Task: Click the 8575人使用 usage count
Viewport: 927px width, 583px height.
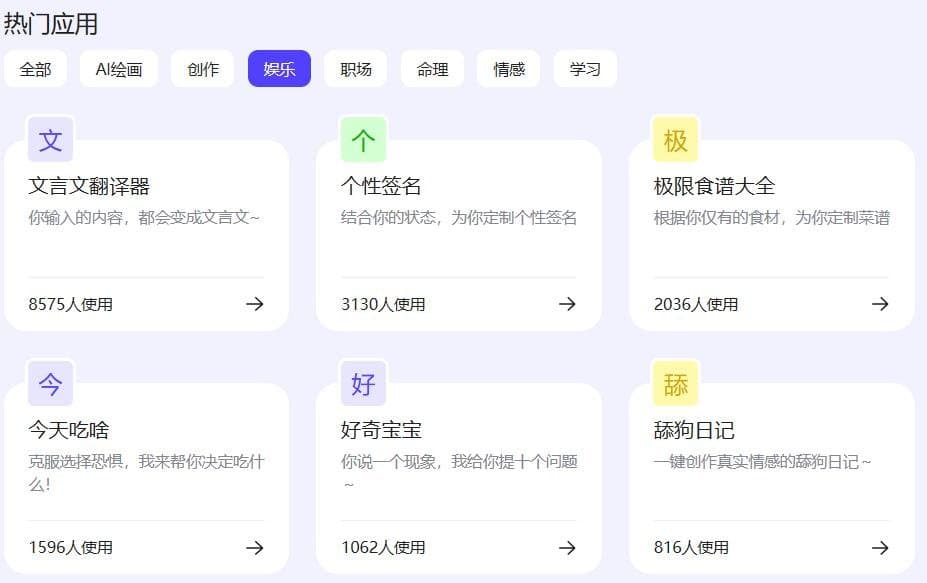Action: coord(68,304)
